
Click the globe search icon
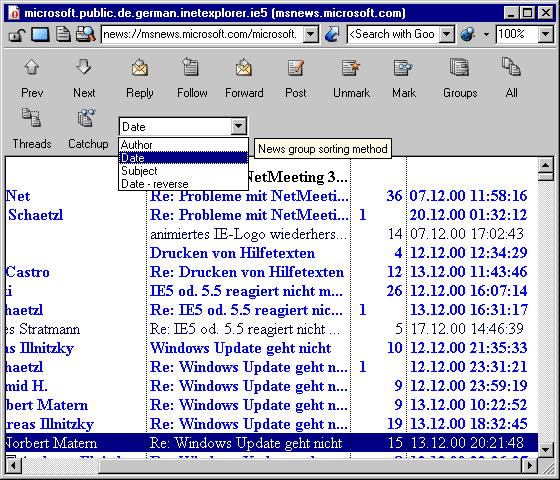tap(468, 35)
